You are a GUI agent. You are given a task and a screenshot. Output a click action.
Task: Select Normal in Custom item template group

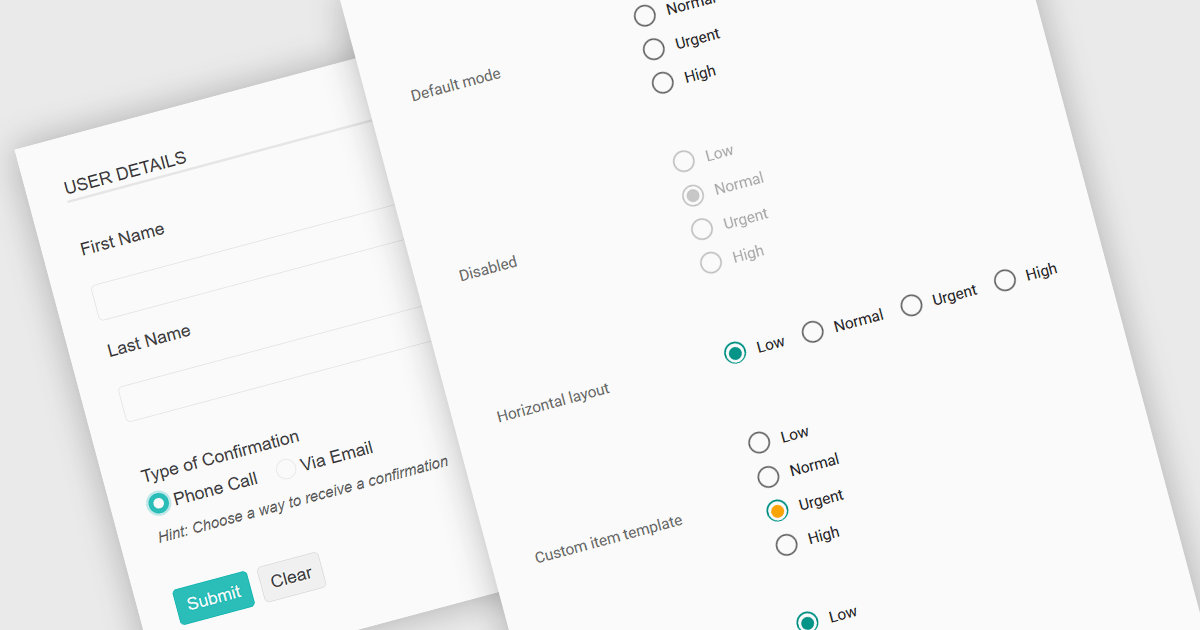coord(768,476)
